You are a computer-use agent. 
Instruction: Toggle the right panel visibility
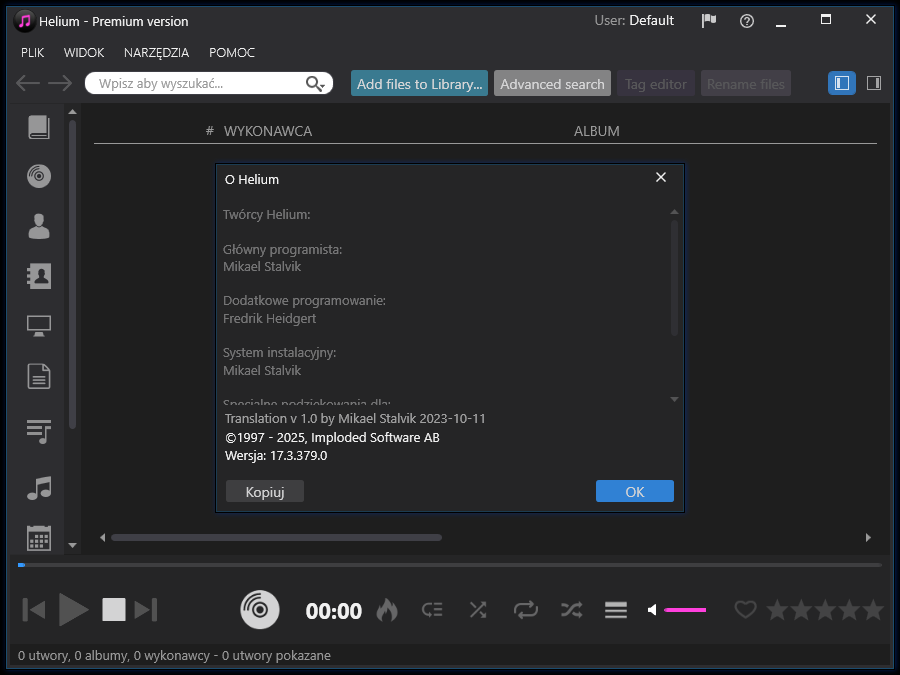[x=874, y=83]
